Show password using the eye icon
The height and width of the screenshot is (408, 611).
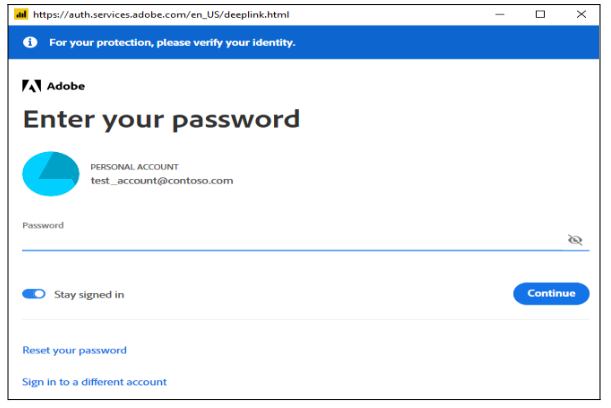pos(574,240)
